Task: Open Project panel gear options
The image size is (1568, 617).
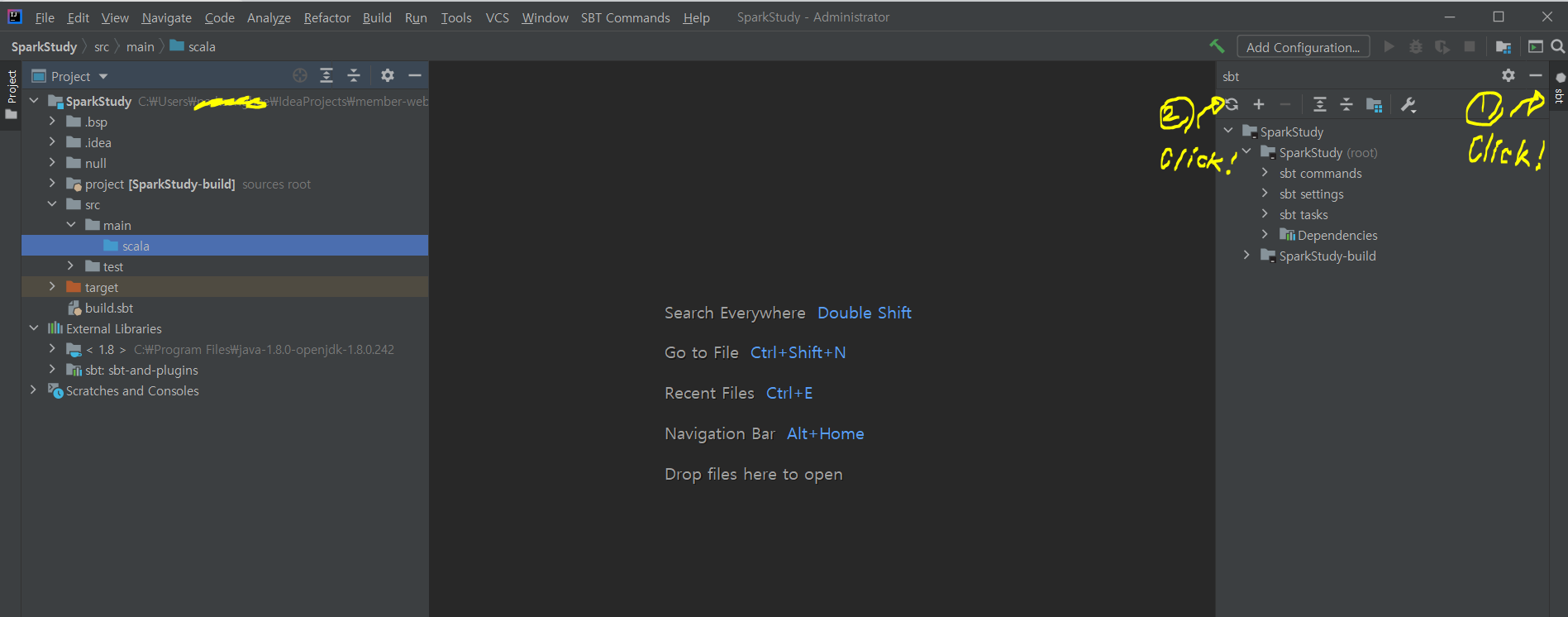Action: point(388,75)
